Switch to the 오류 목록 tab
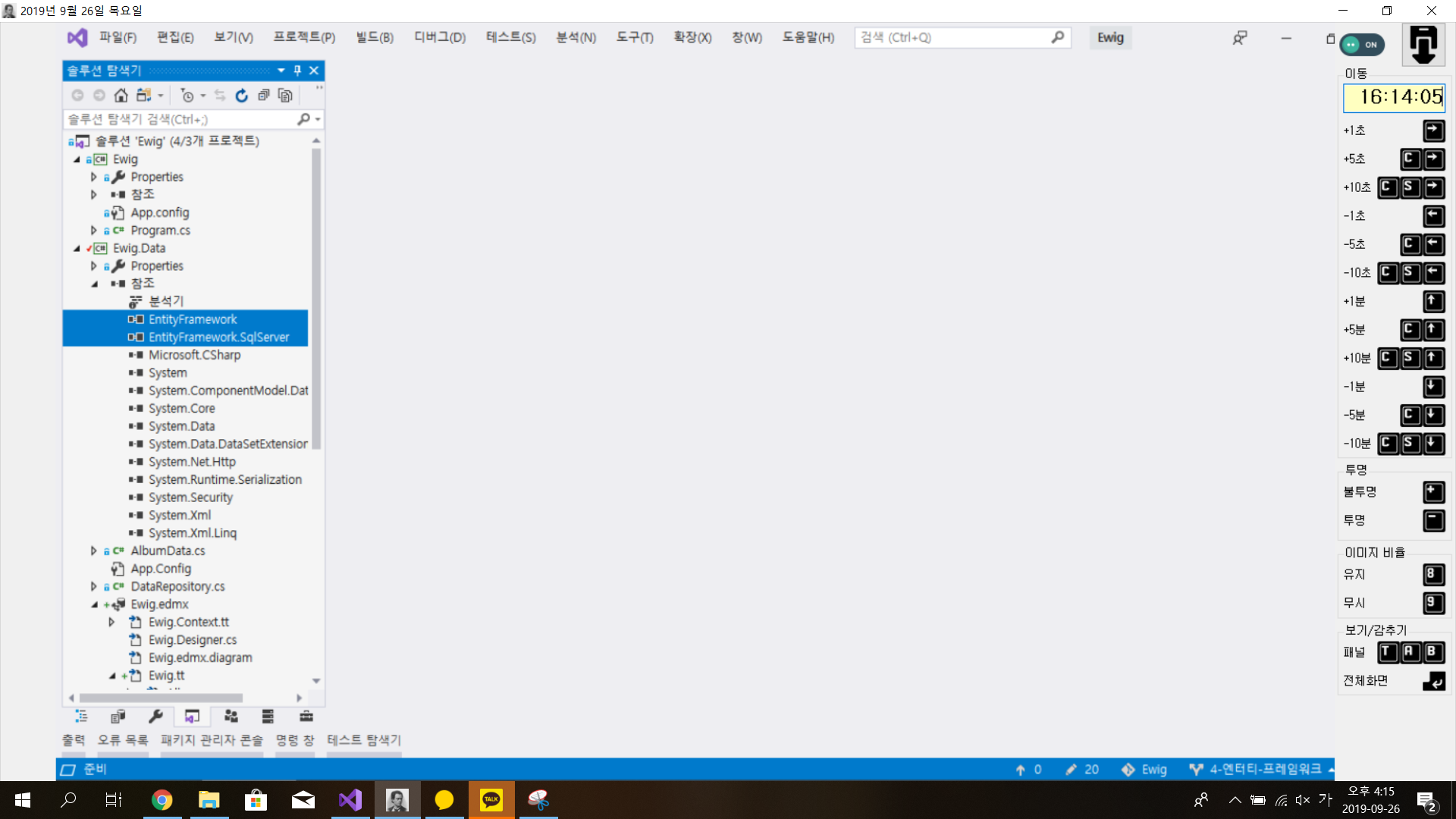1456x819 pixels. [x=122, y=740]
